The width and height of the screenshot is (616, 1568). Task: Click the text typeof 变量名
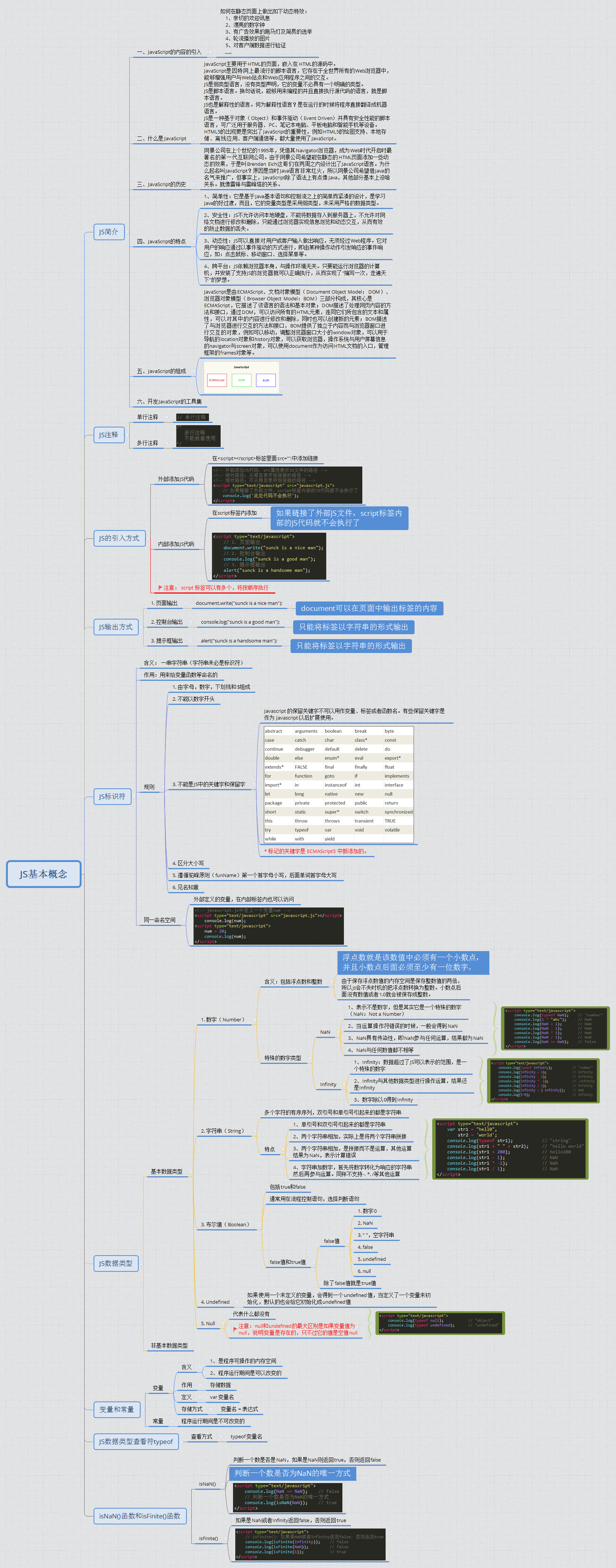coord(246,1436)
